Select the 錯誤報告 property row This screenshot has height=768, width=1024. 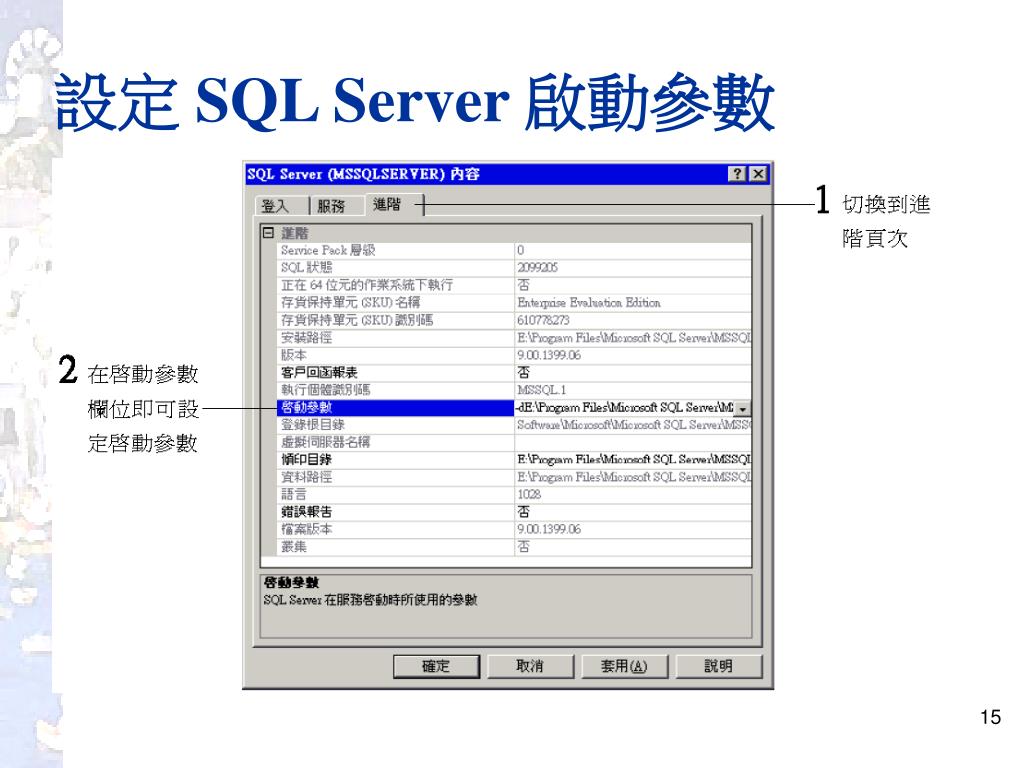[x=515, y=512]
